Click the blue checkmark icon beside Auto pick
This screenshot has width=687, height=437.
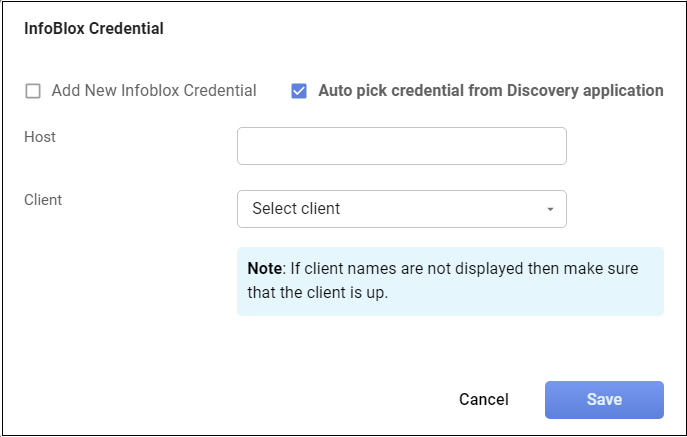point(298,91)
